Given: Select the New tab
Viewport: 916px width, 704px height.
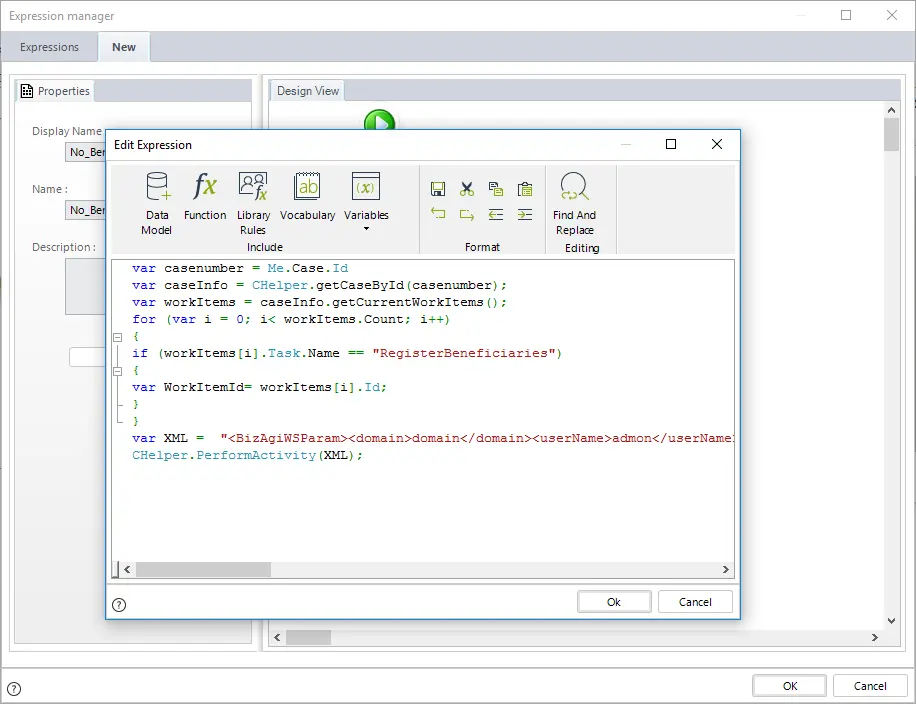Looking at the screenshot, I should pos(124,47).
